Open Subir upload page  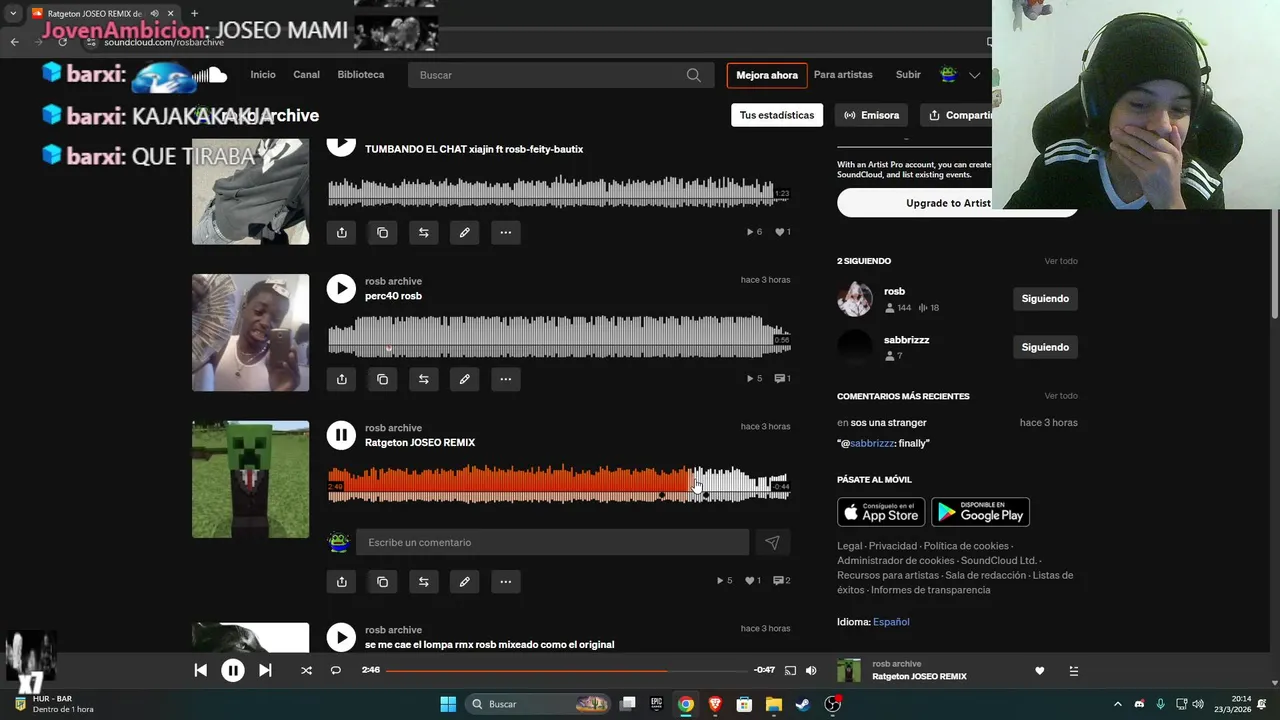coord(908,75)
